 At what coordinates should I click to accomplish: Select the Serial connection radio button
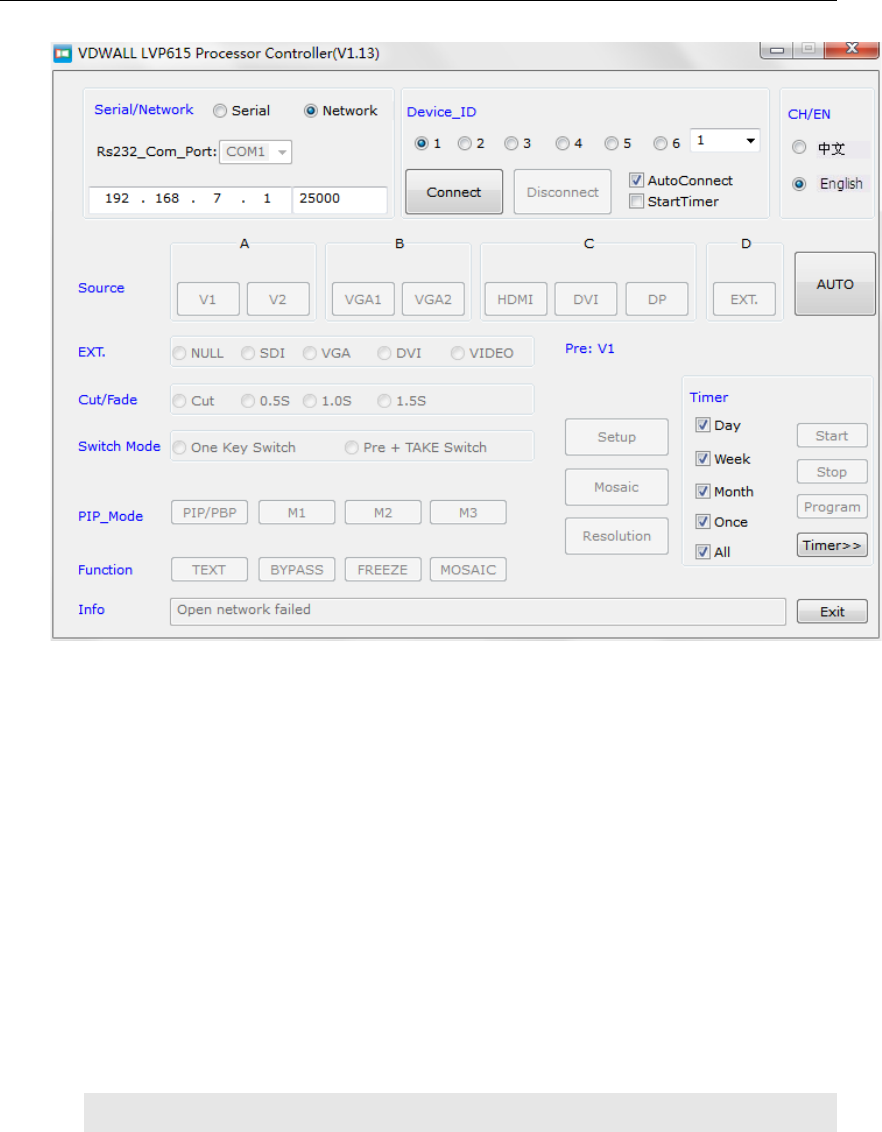[220, 111]
